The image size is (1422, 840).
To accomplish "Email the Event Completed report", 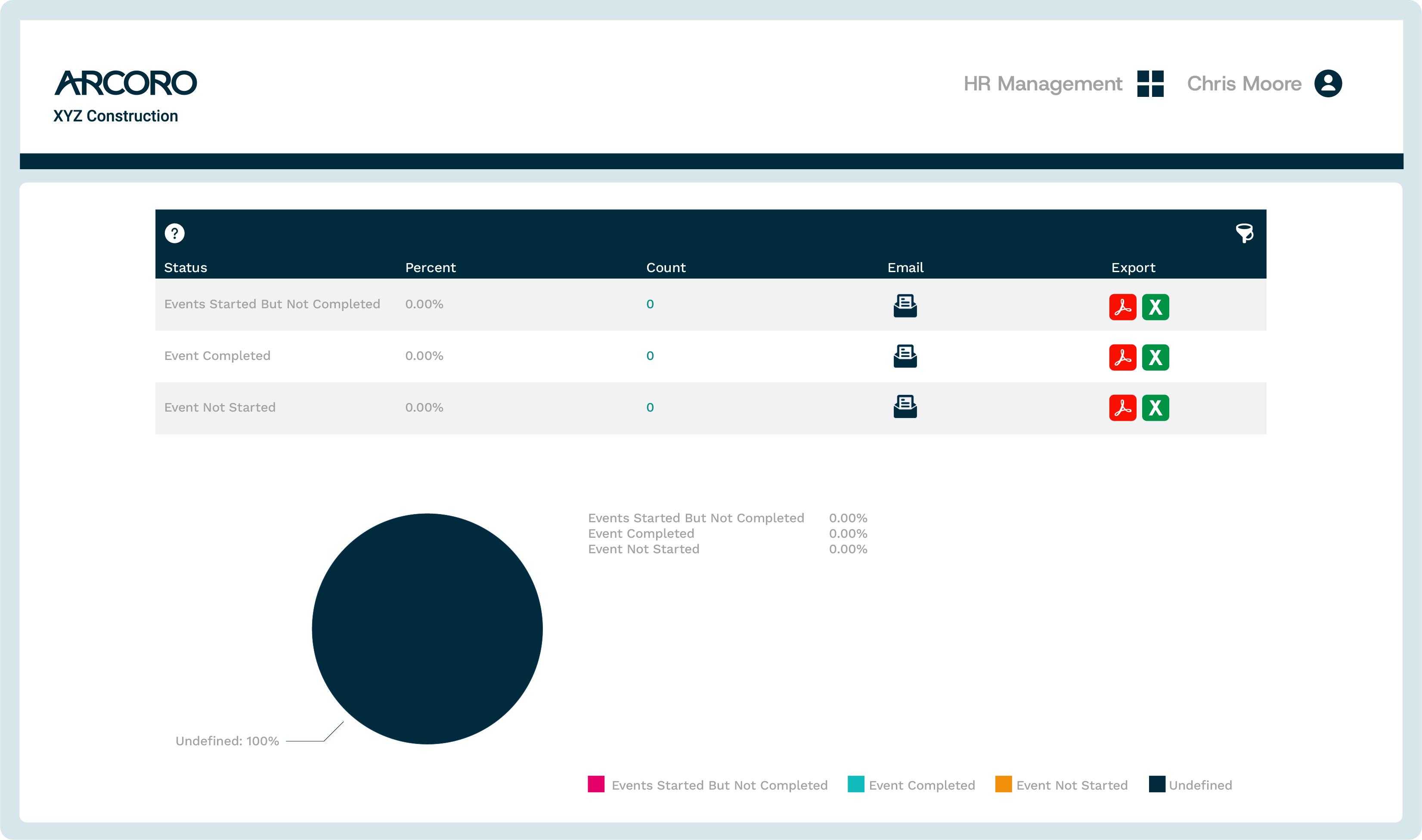I will [x=905, y=356].
